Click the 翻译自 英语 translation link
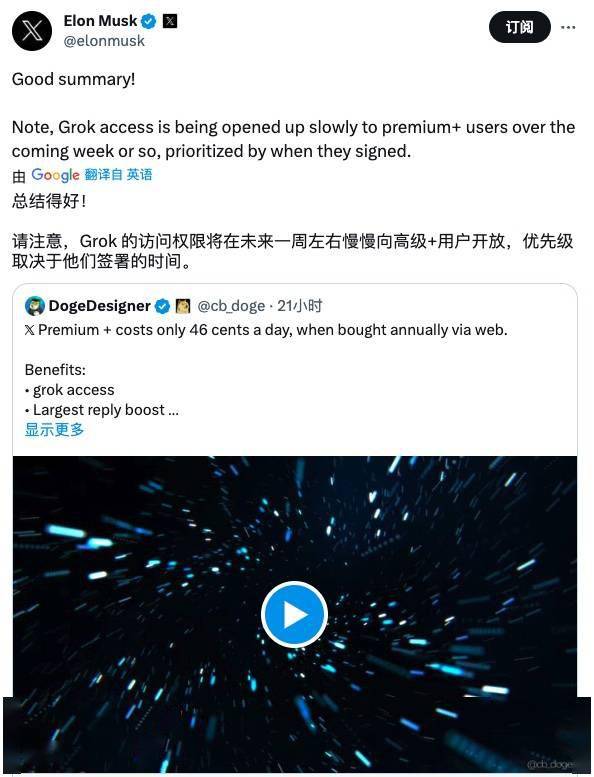The width and height of the screenshot is (594, 777). (118, 174)
